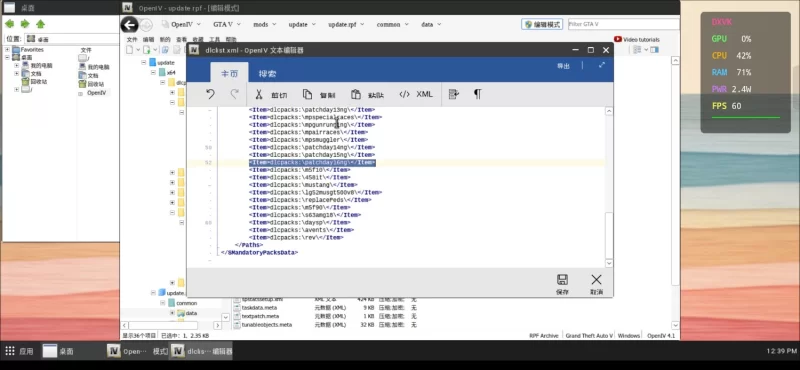Open 查看 menu in OpenIV
This screenshot has width=800, height=370.
pos(181,40)
